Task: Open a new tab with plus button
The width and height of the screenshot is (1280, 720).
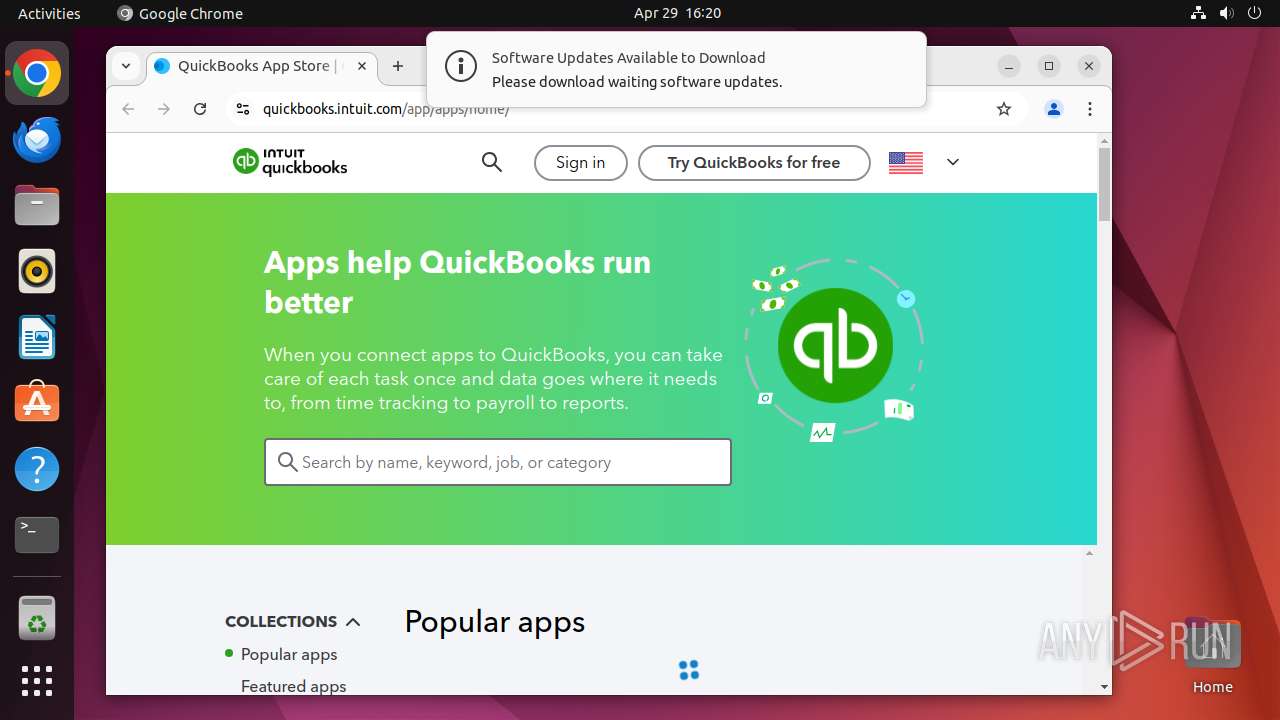Action: [398, 66]
